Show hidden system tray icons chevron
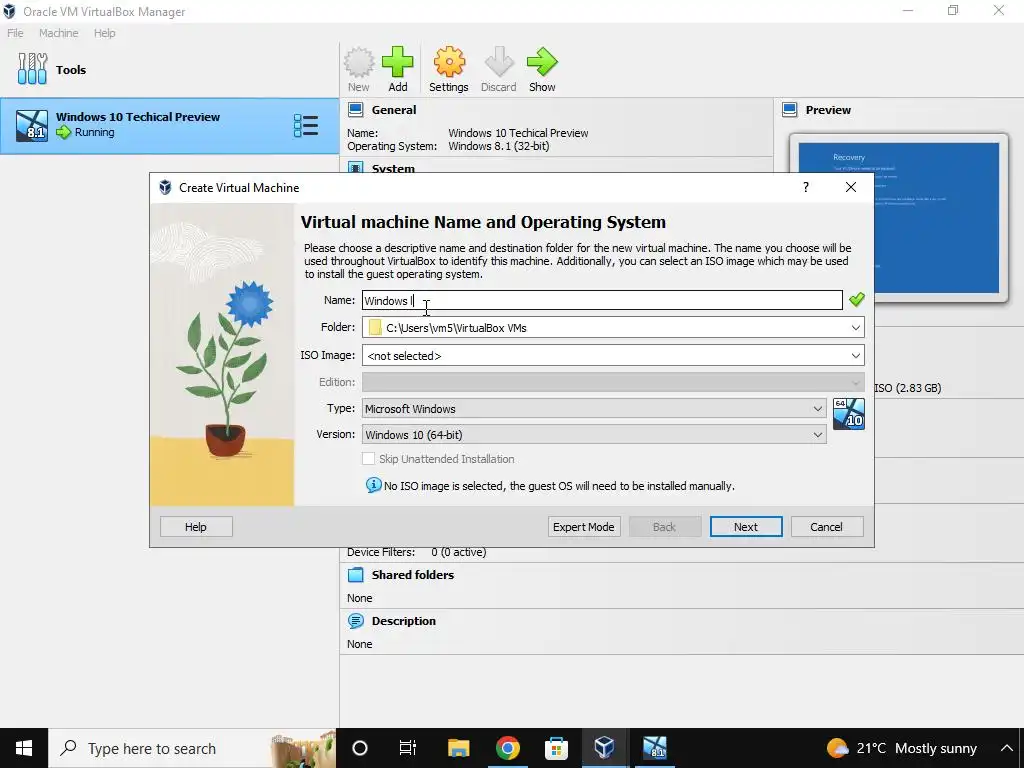This screenshot has height=768, width=1024. tap(1006, 748)
